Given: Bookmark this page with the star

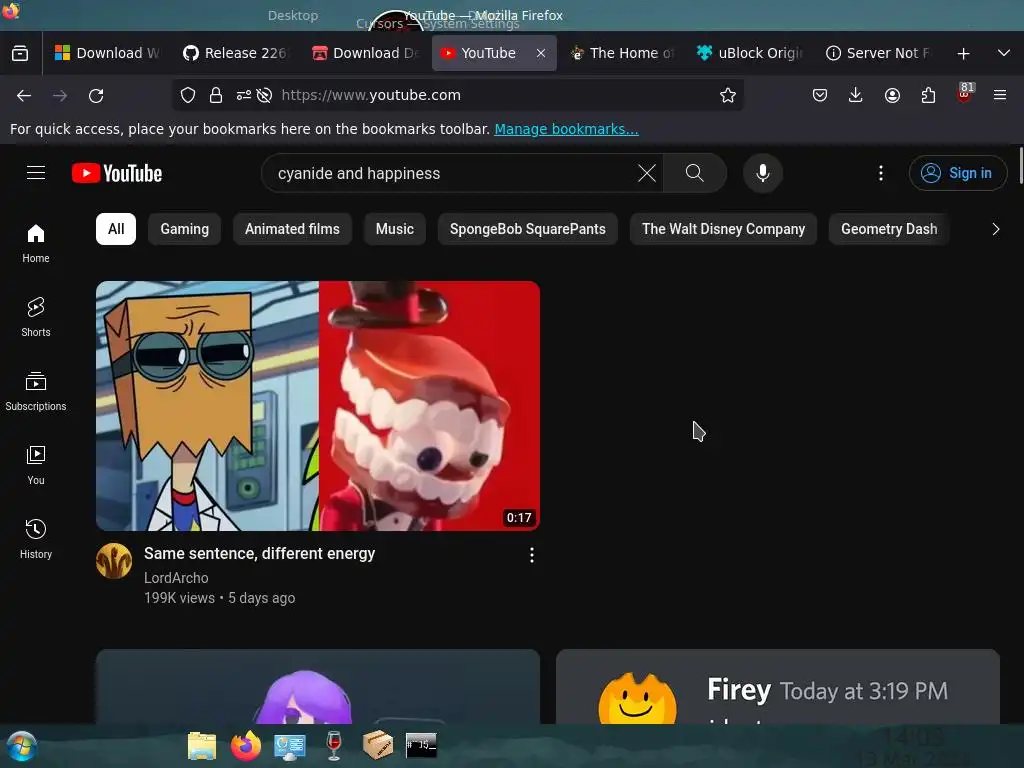Looking at the screenshot, I should (x=728, y=95).
